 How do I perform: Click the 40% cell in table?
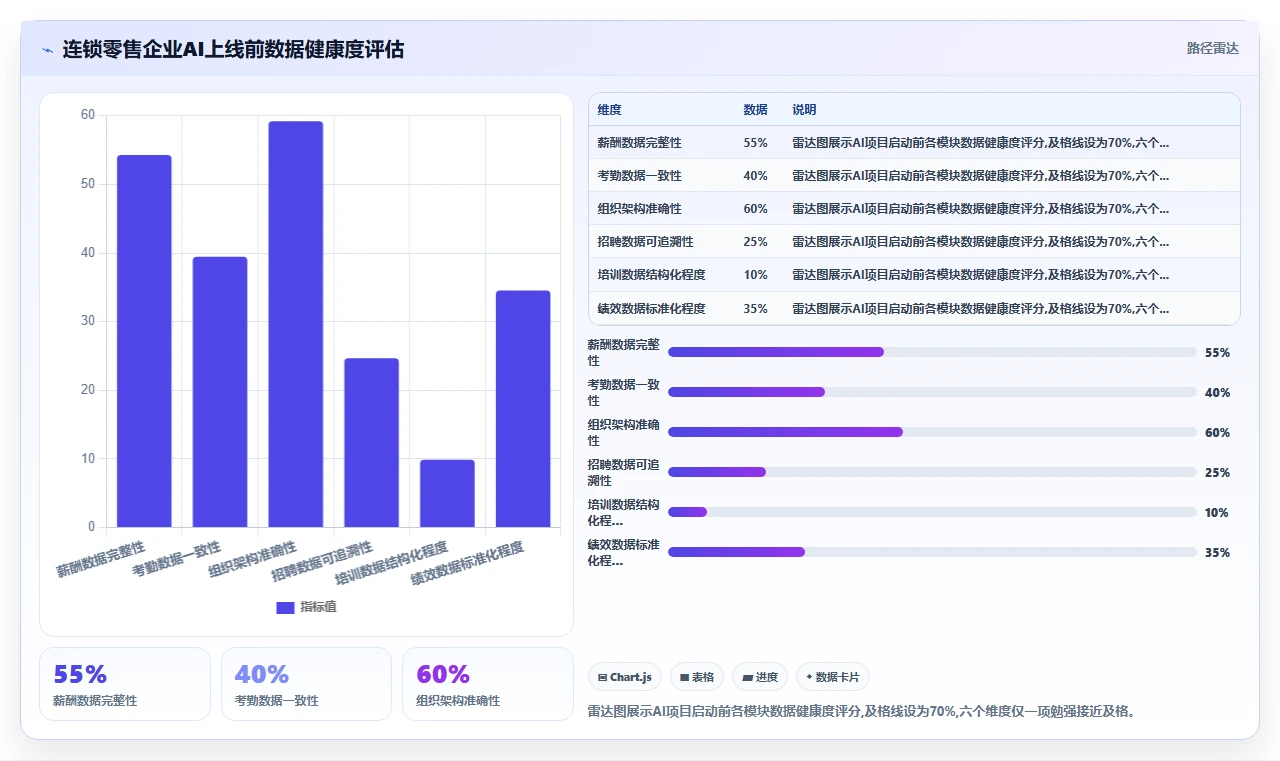tap(756, 176)
